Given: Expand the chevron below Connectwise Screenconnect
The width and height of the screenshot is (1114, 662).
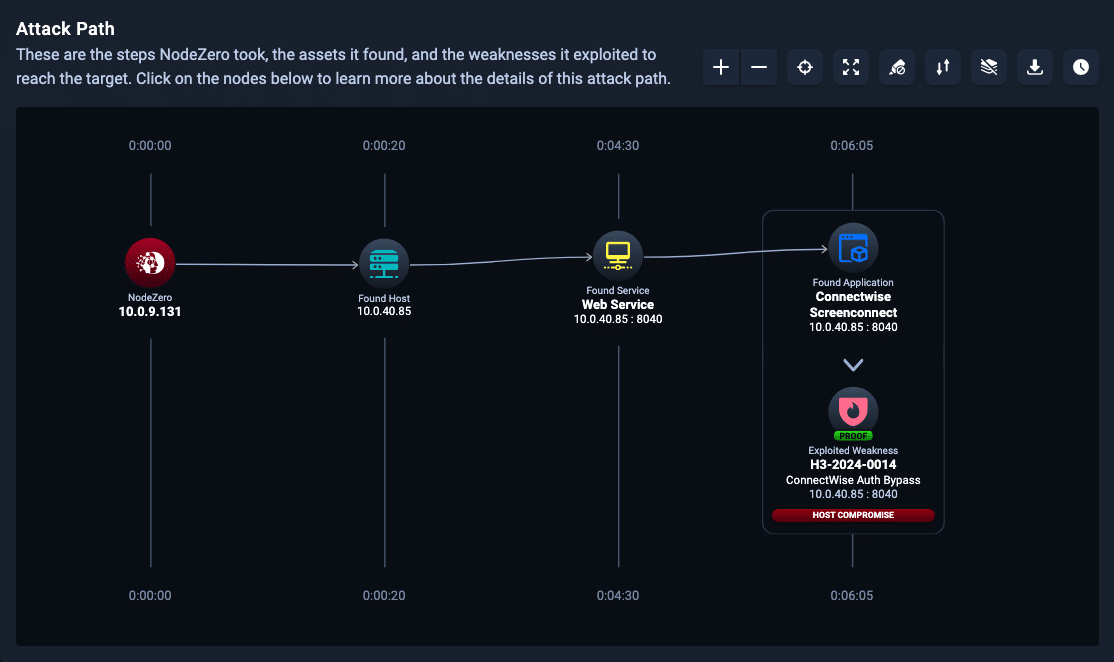Looking at the screenshot, I should point(853,364).
